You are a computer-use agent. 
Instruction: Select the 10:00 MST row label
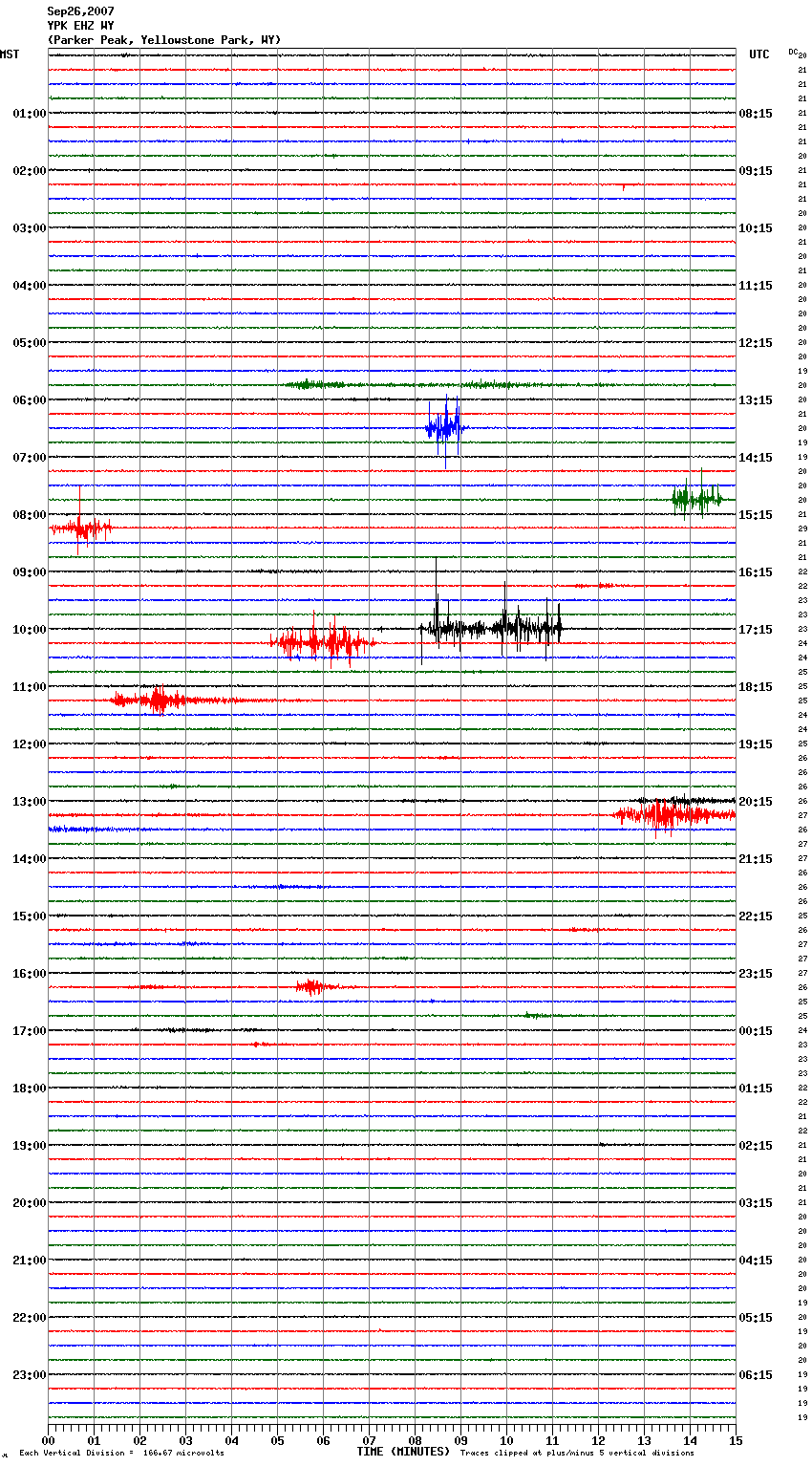pyautogui.click(x=29, y=630)
